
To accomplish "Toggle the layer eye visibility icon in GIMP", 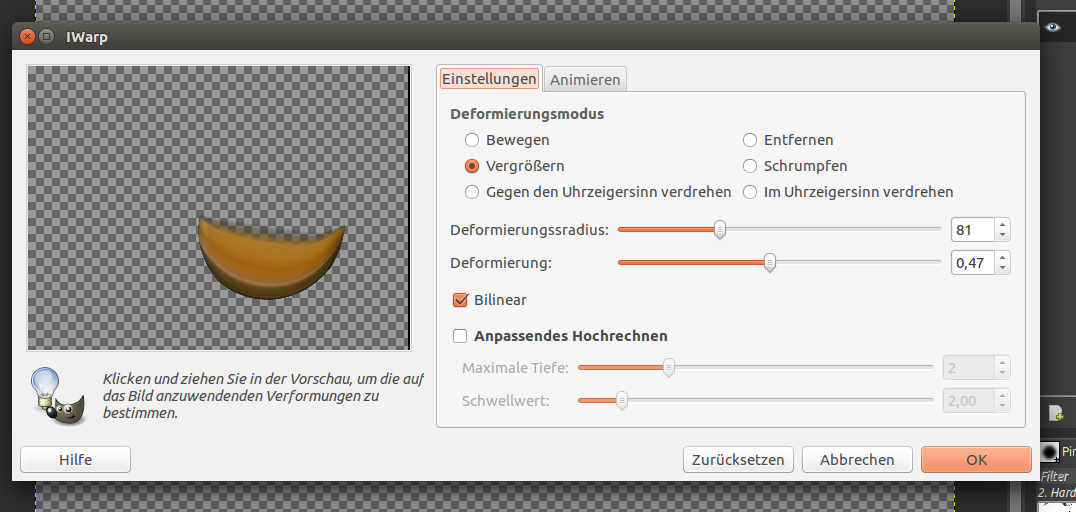I will click(1052, 27).
